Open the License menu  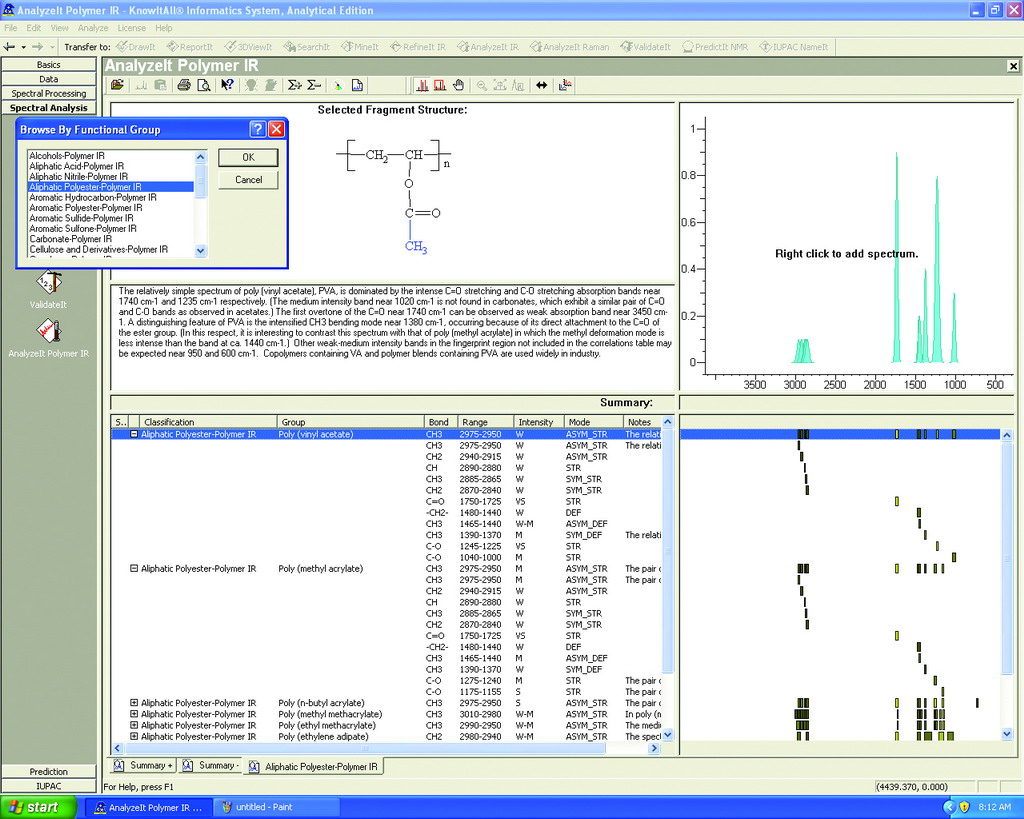(131, 28)
